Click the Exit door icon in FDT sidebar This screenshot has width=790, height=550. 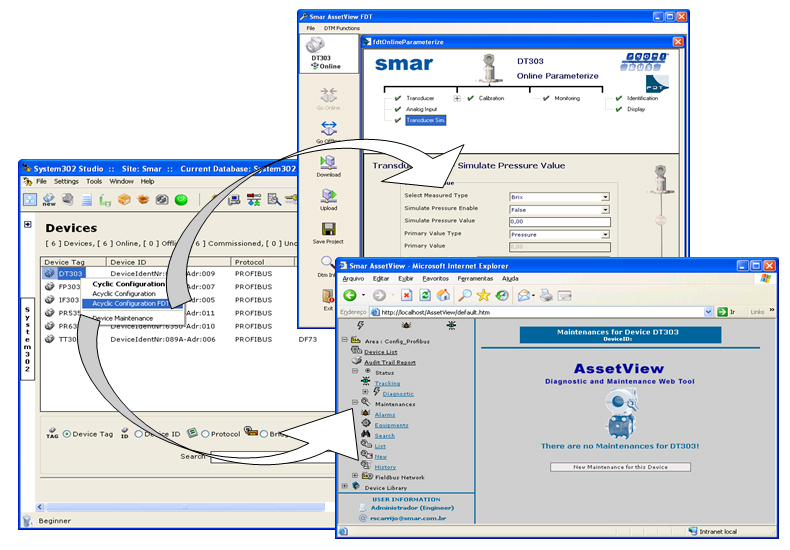click(328, 296)
